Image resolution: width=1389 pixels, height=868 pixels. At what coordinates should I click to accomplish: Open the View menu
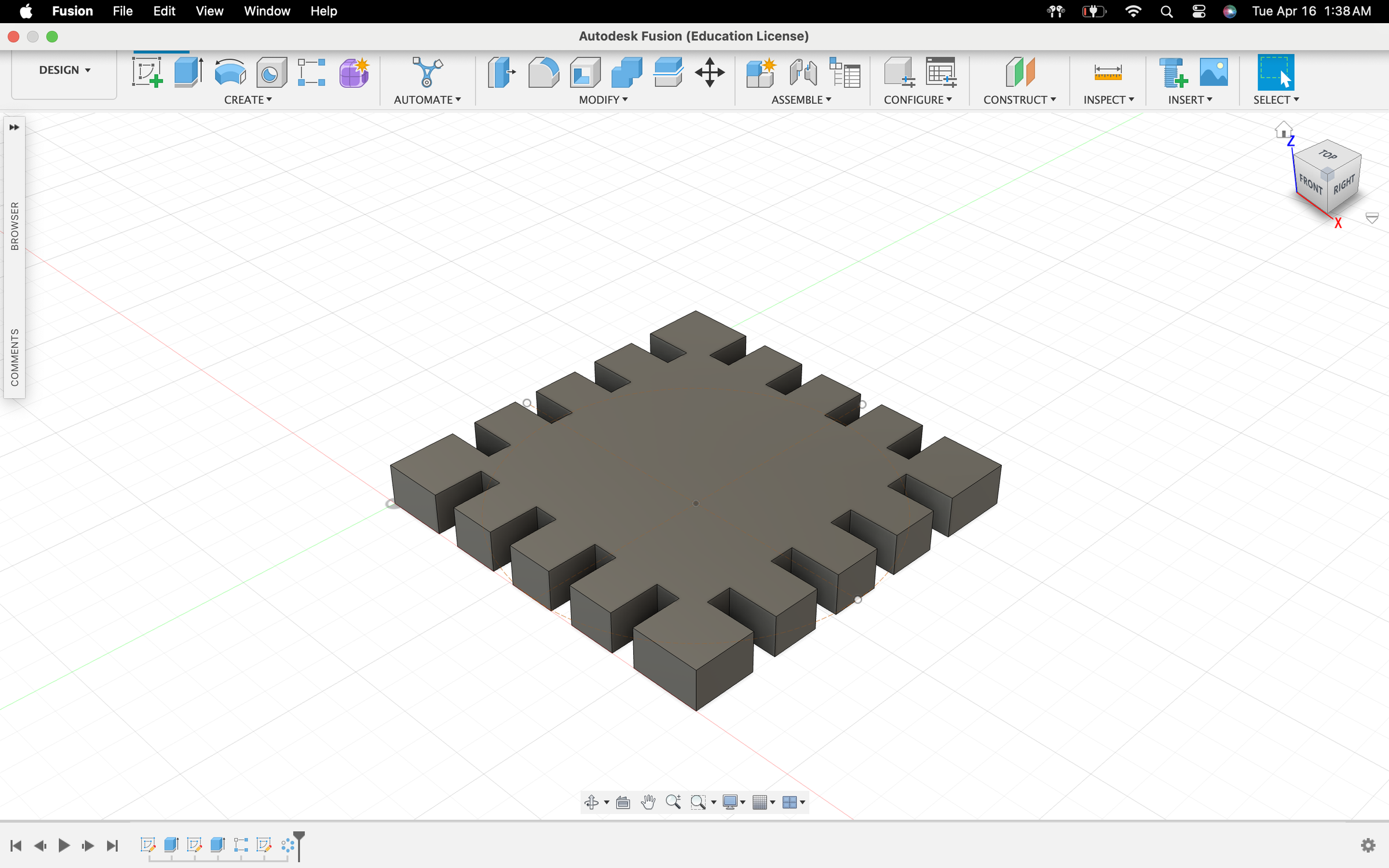pyautogui.click(x=210, y=11)
